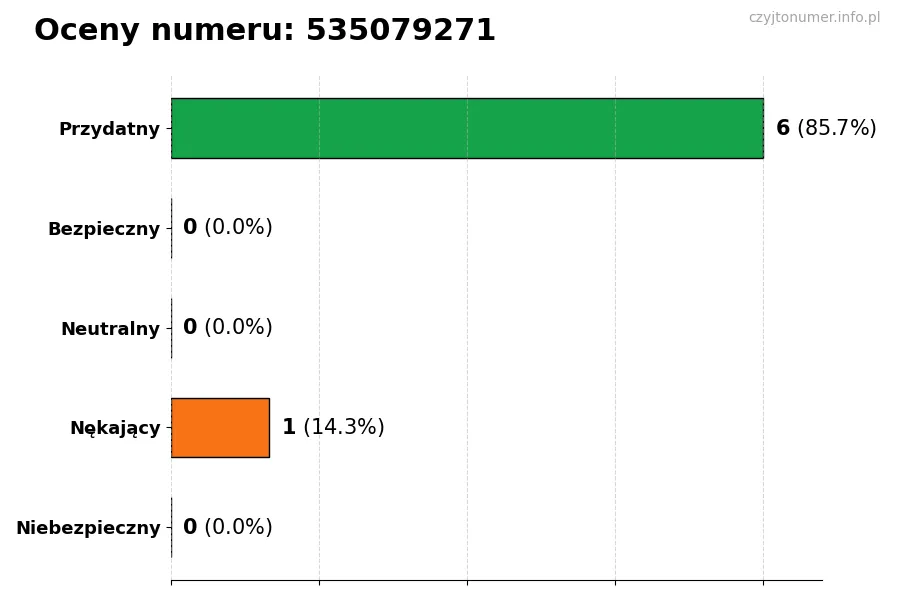Click the empty bar line beside Neutralny
Image resolution: width=900 pixels, height=600 pixels.
(x=172, y=328)
